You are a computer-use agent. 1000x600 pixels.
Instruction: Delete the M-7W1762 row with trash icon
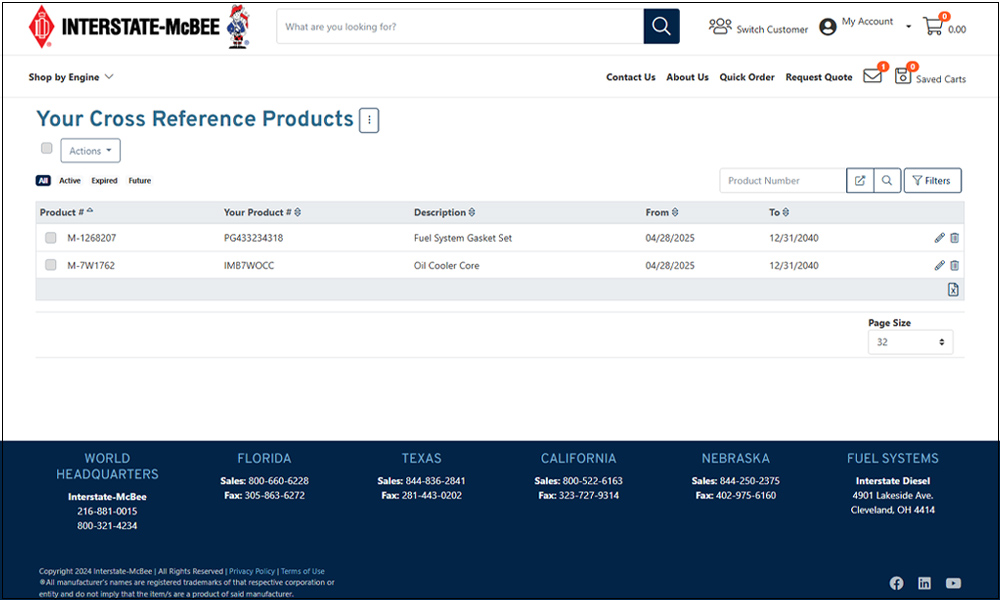coord(955,265)
